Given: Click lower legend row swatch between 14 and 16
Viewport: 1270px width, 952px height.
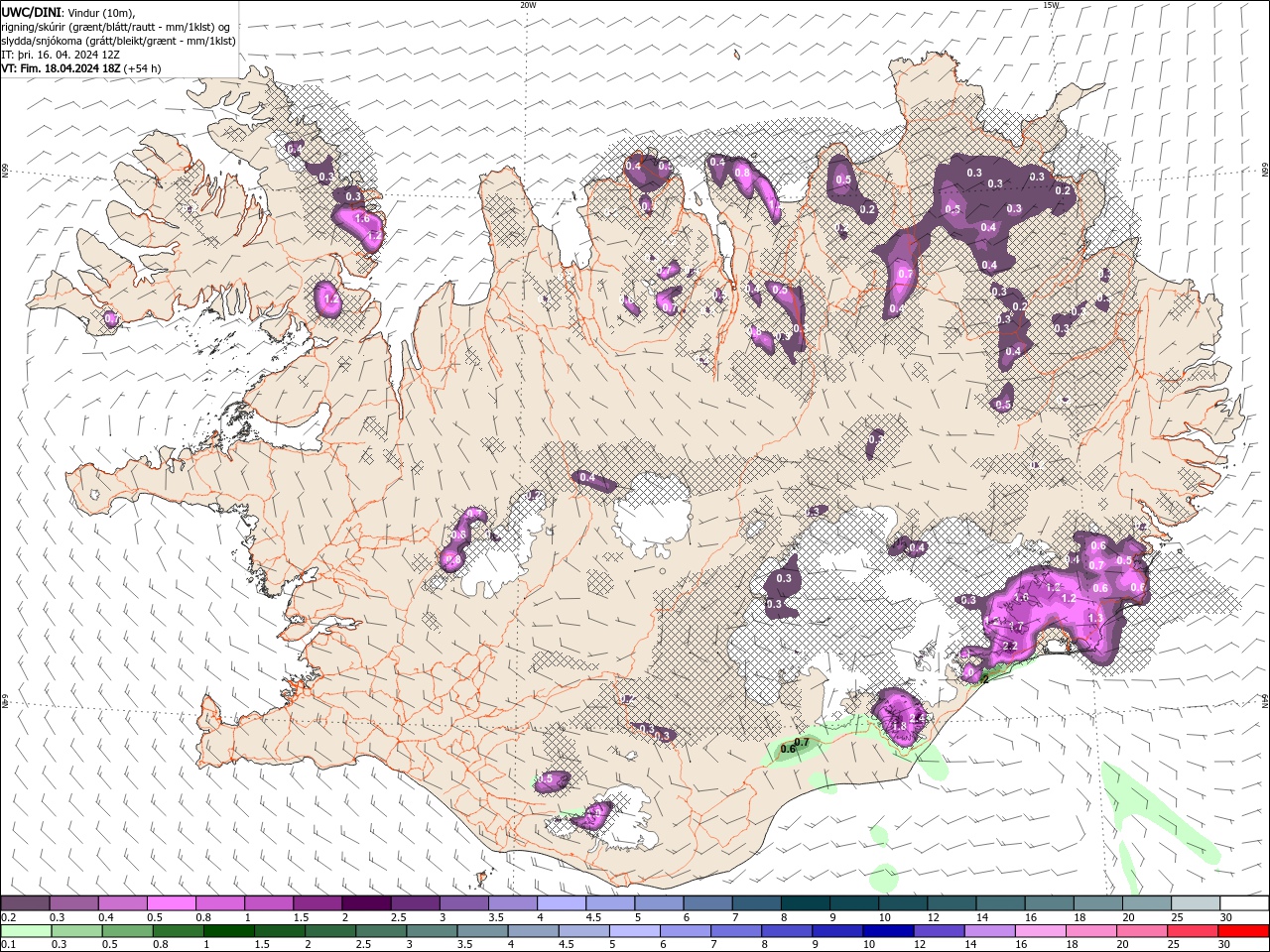Looking at the screenshot, I should click(988, 931).
